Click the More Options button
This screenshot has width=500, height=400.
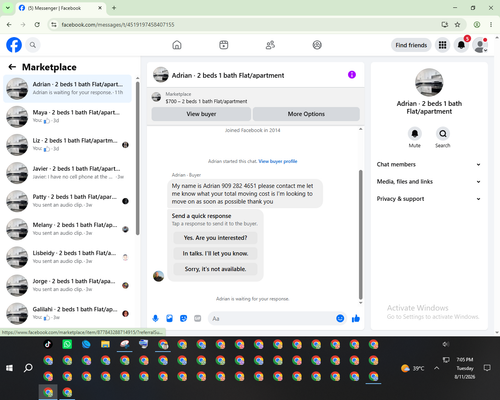point(306,114)
